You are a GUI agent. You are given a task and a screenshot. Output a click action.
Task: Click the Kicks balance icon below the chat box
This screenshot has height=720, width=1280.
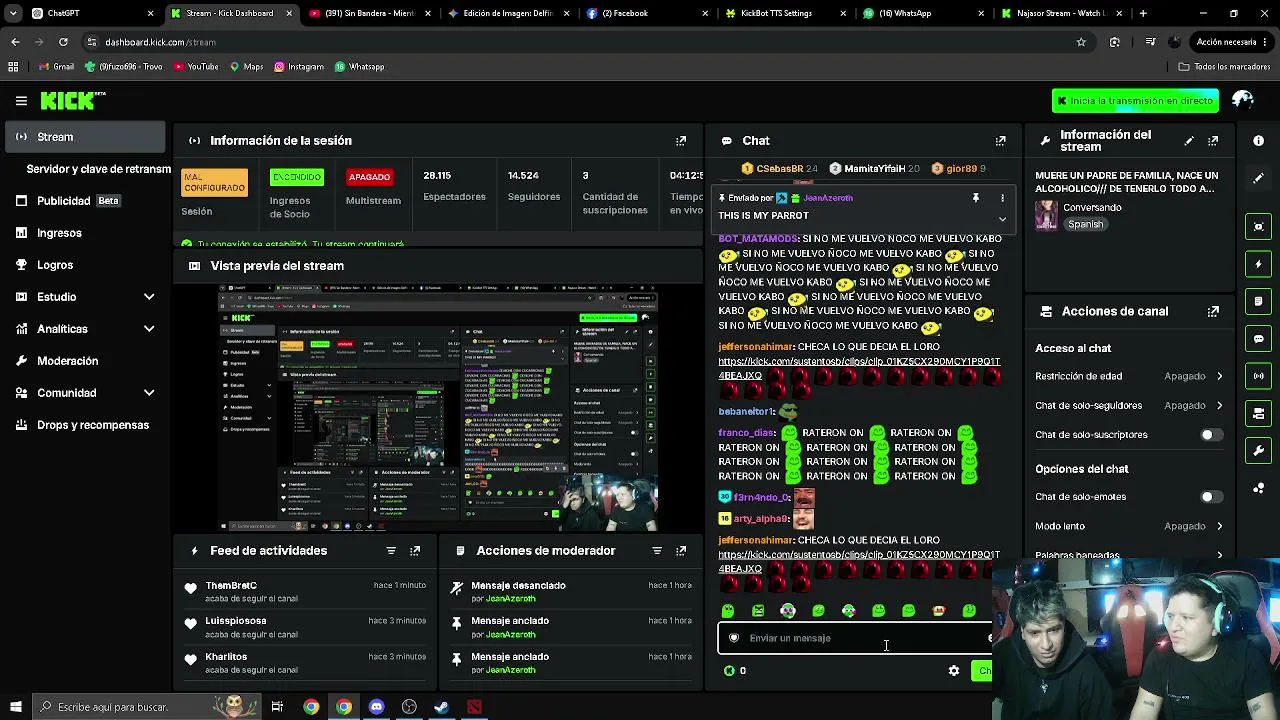(x=730, y=671)
